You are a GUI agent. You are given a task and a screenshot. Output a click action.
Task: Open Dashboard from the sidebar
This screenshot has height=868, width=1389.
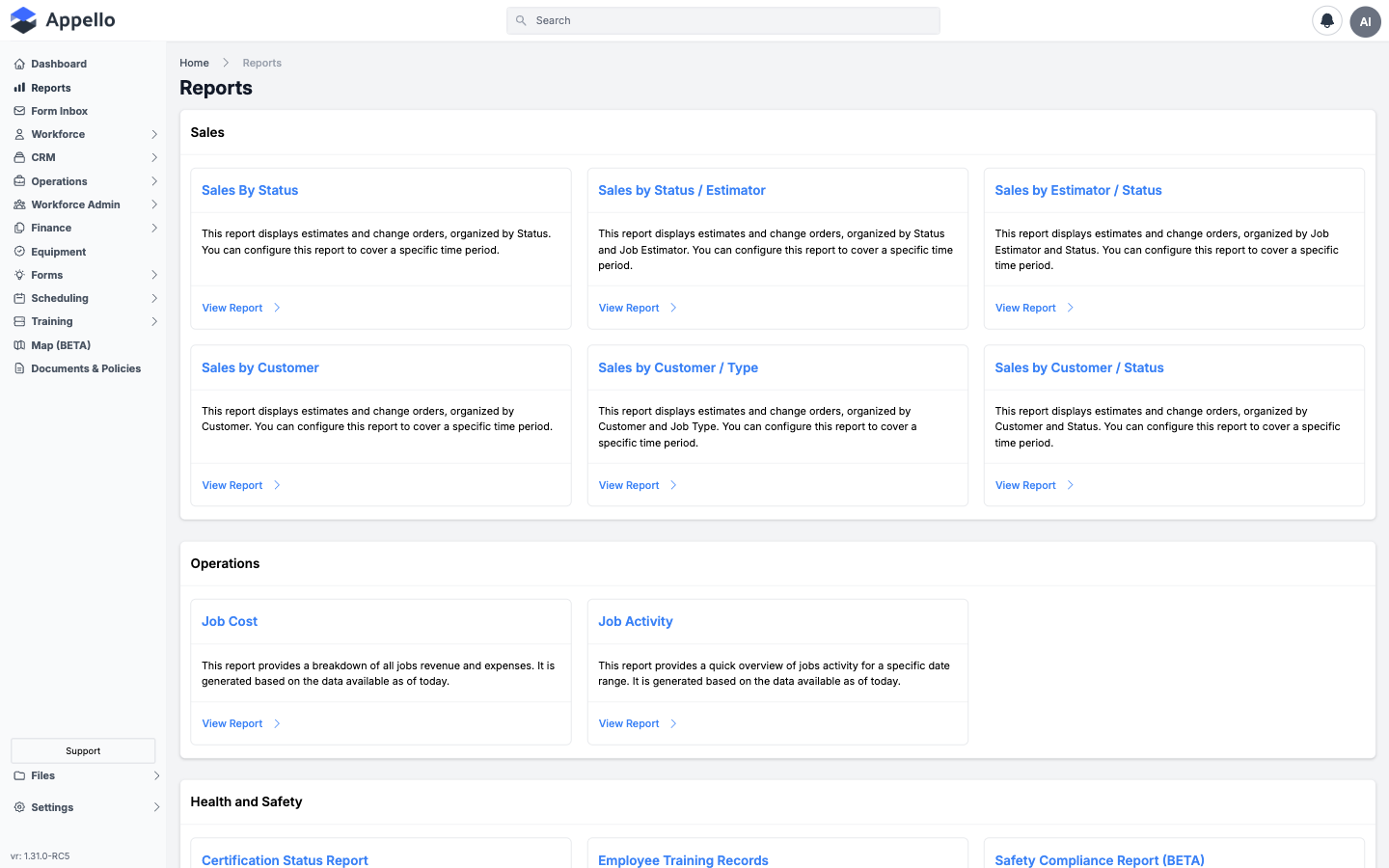click(59, 65)
